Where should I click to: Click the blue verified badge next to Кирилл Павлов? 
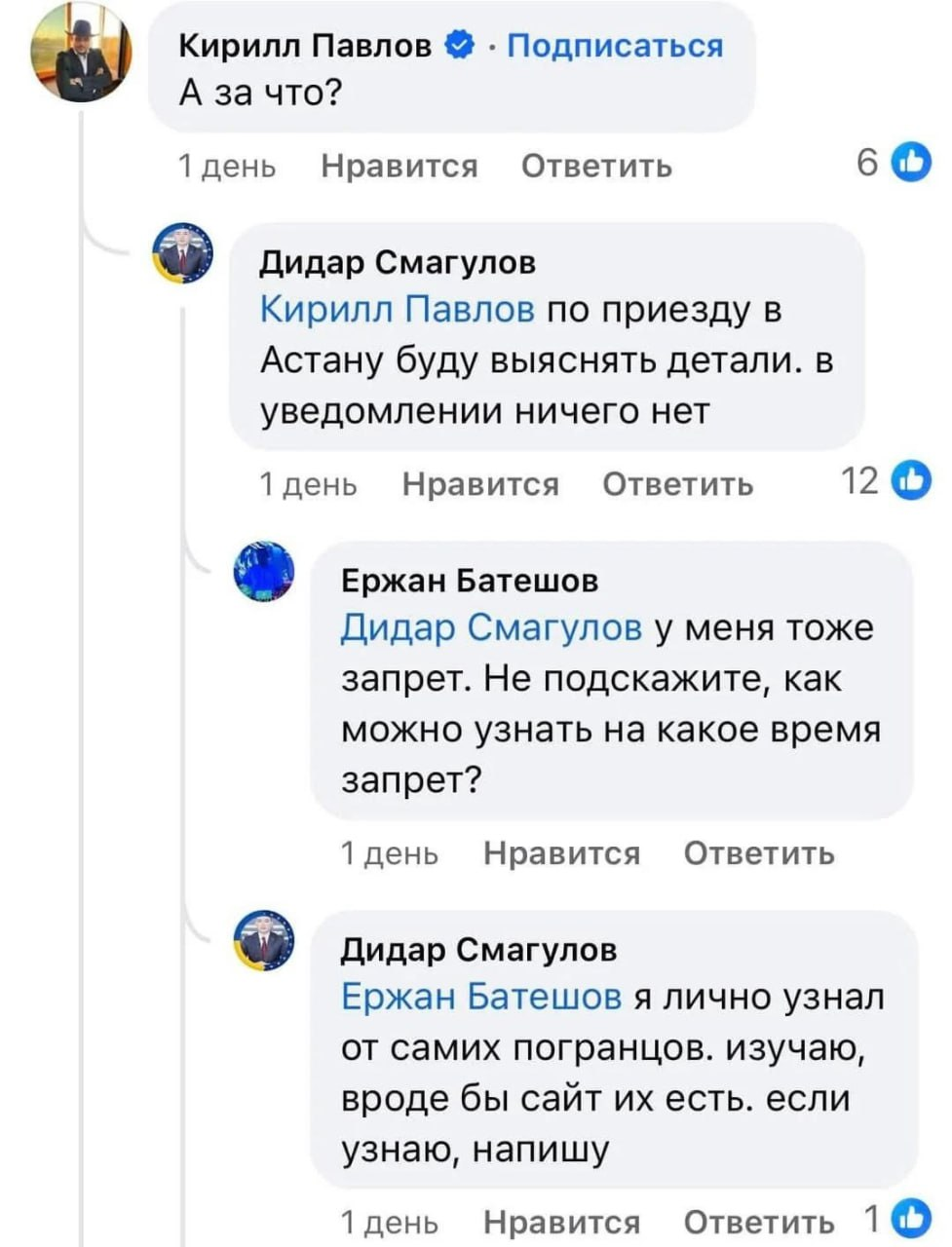[x=460, y=45]
